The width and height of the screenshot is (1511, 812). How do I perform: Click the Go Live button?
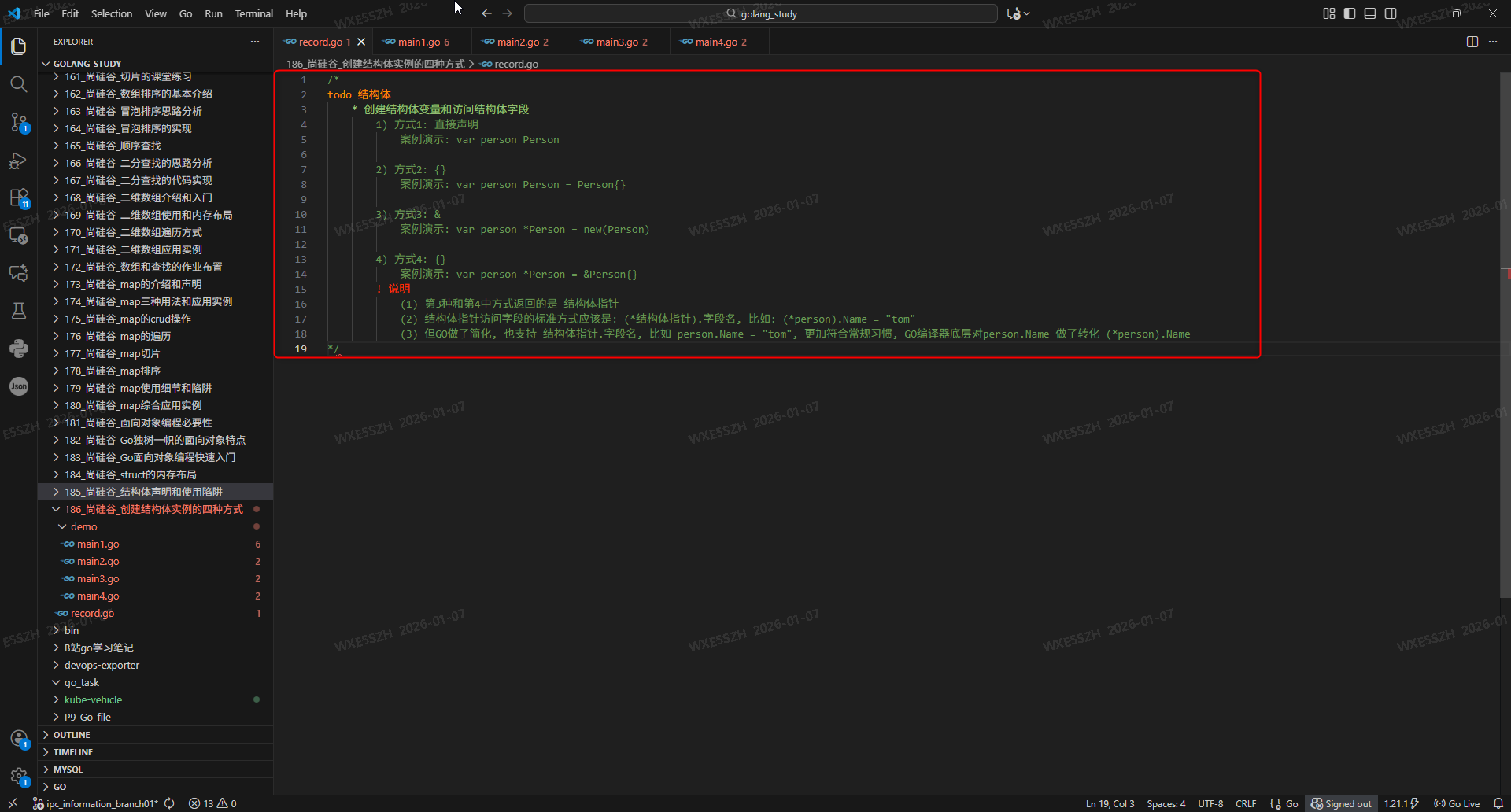1457,803
